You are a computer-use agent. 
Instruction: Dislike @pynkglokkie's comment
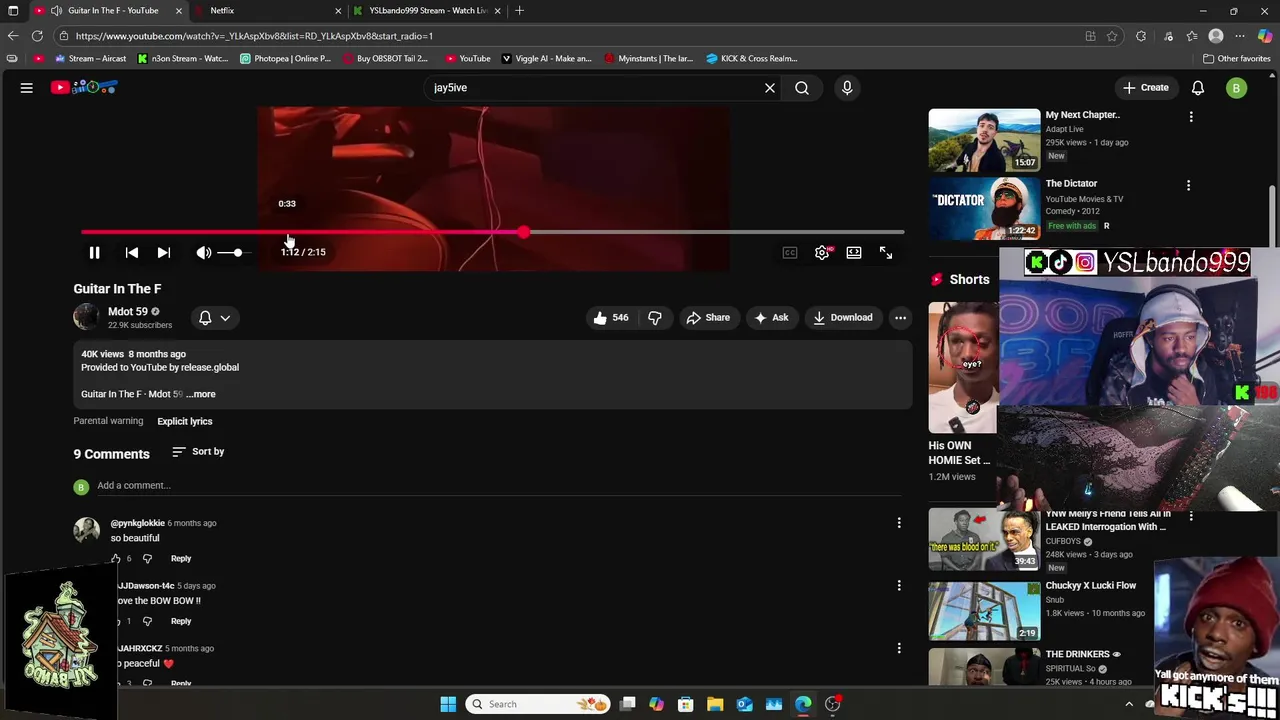click(x=147, y=559)
